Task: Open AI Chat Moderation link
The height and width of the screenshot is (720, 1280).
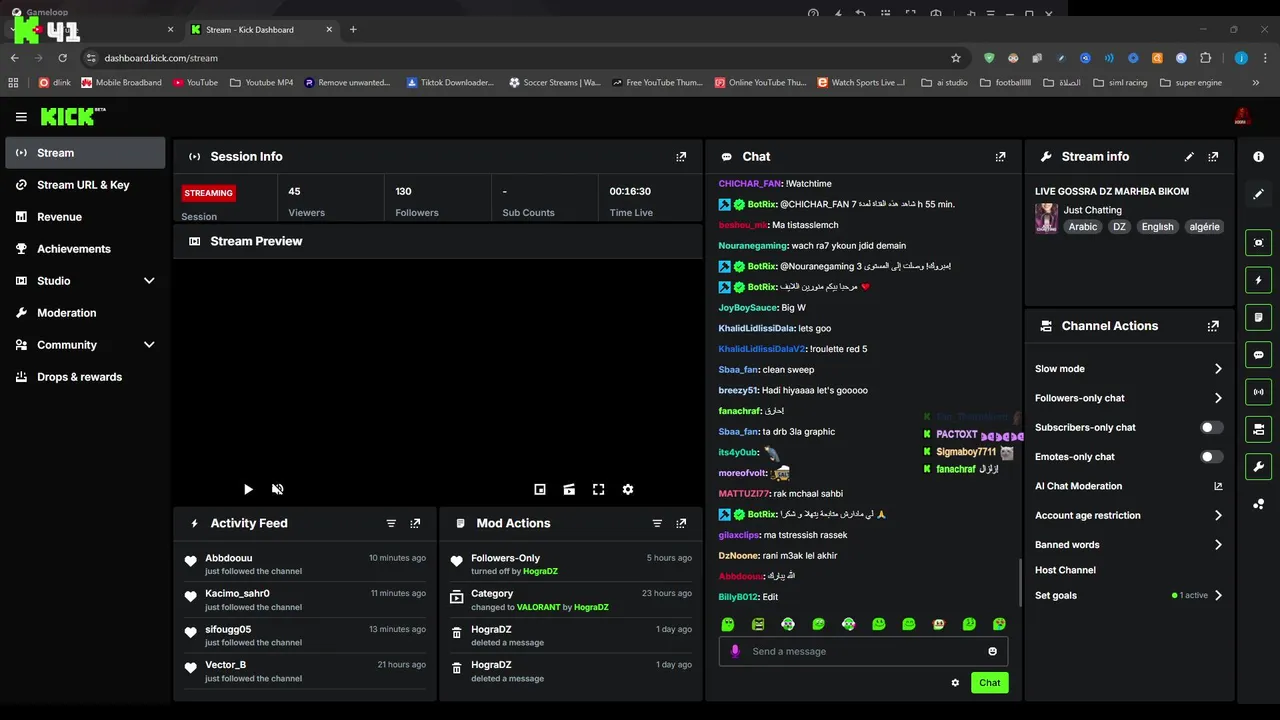Action: point(1129,486)
